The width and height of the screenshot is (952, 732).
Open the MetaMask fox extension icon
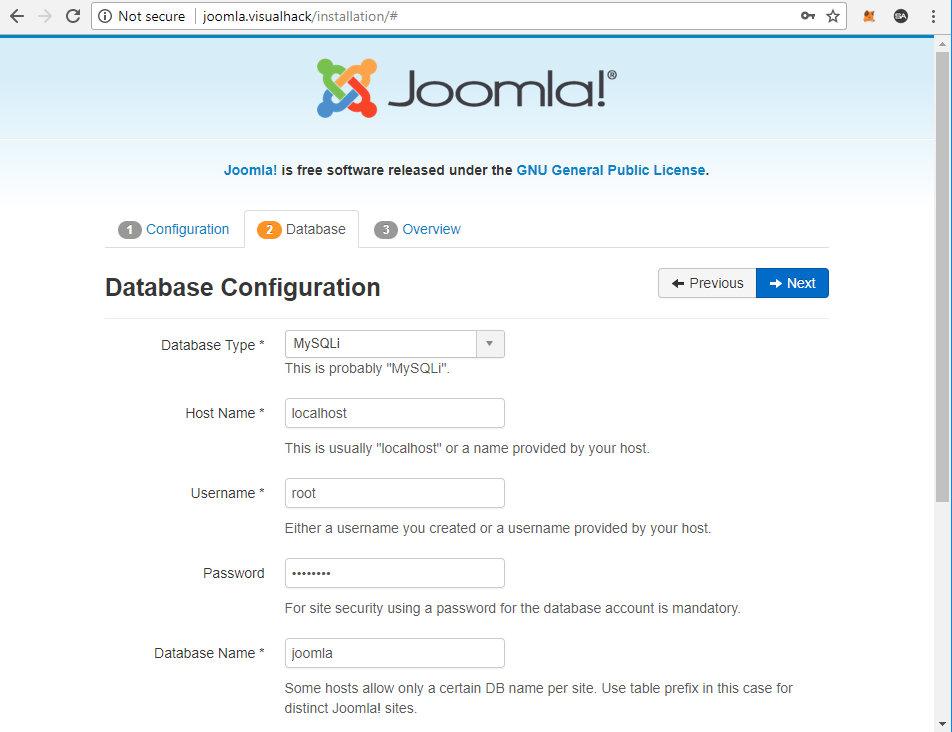[x=869, y=16]
